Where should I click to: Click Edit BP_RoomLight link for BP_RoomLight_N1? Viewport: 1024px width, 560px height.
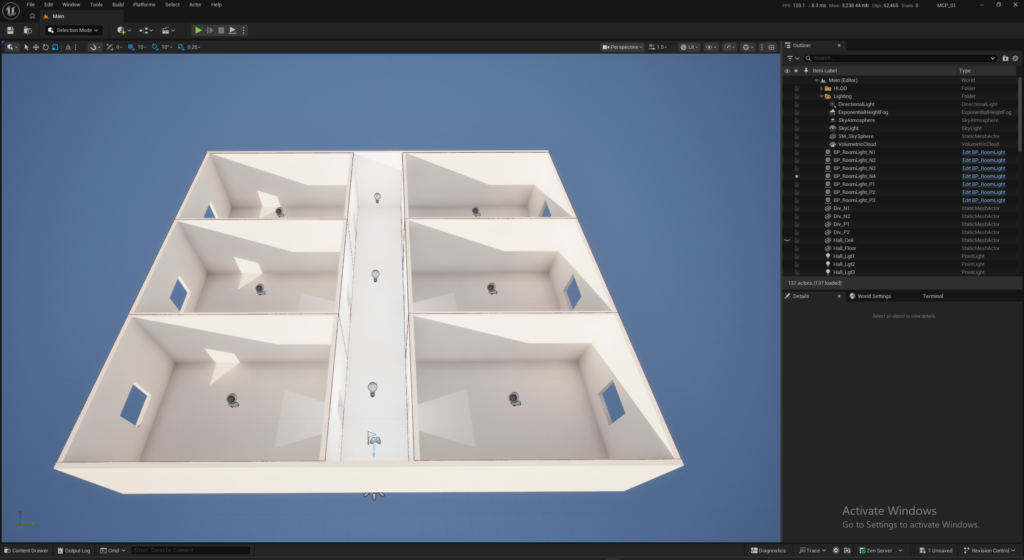click(983, 152)
